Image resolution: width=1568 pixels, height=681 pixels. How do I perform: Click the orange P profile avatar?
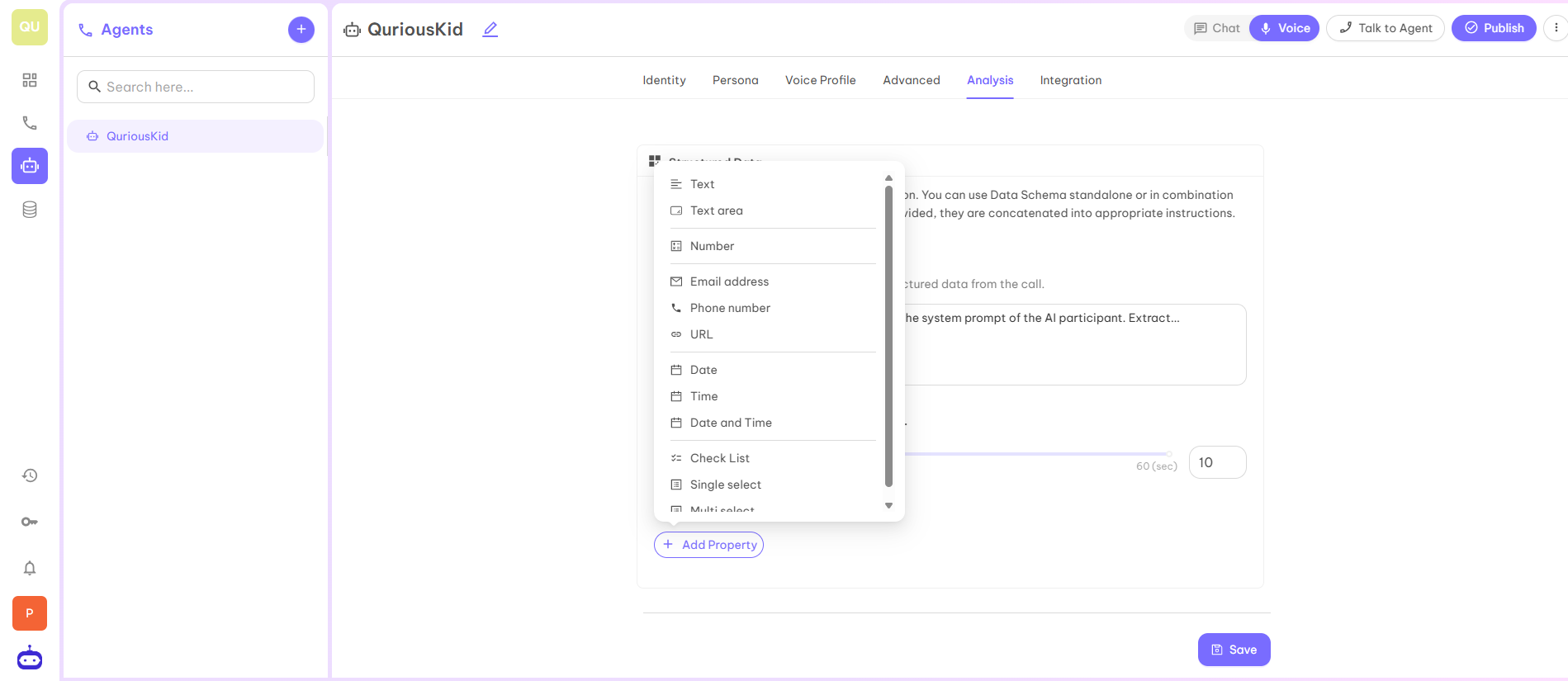coord(30,613)
